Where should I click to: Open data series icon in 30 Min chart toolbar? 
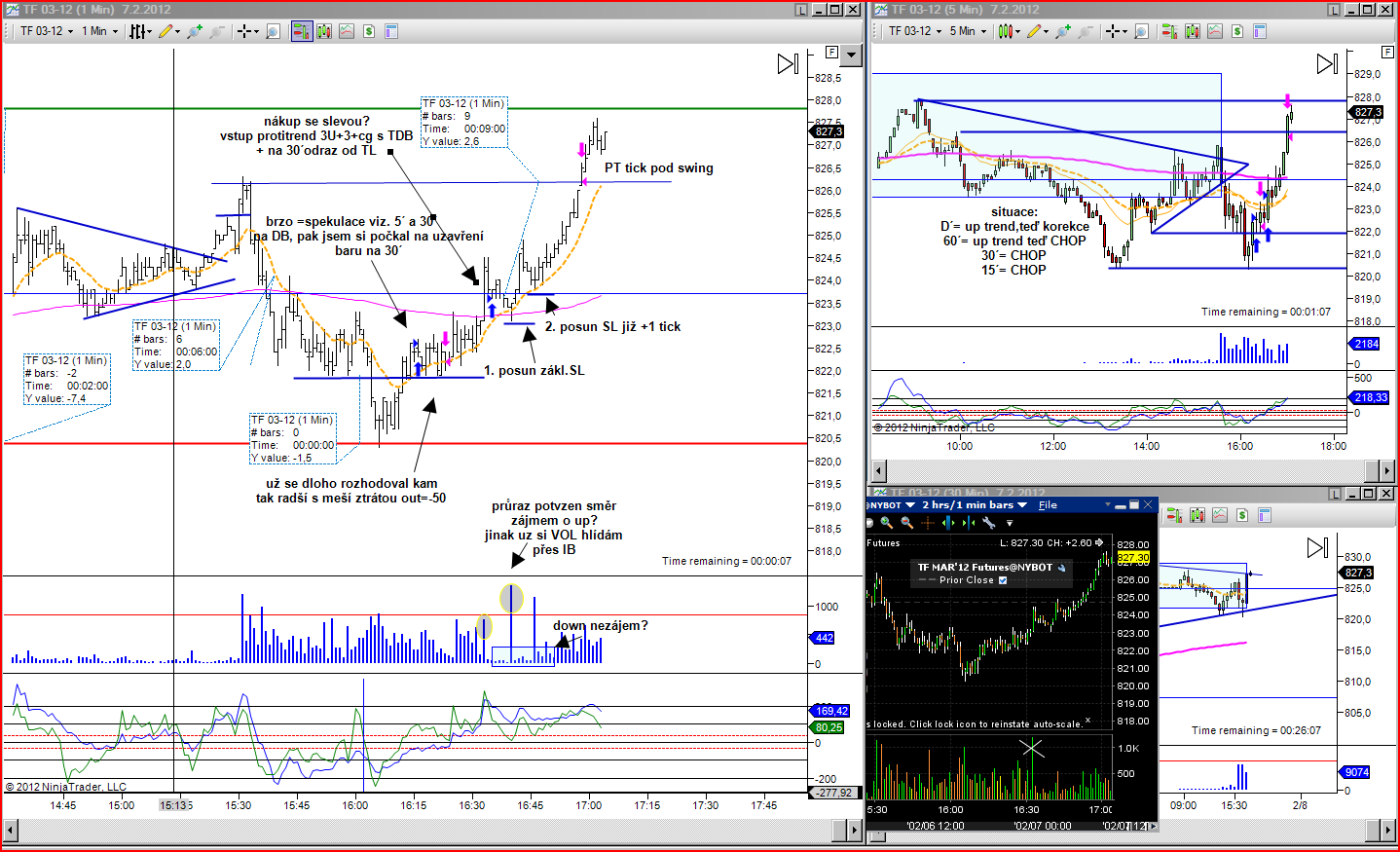click(x=1197, y=515)
